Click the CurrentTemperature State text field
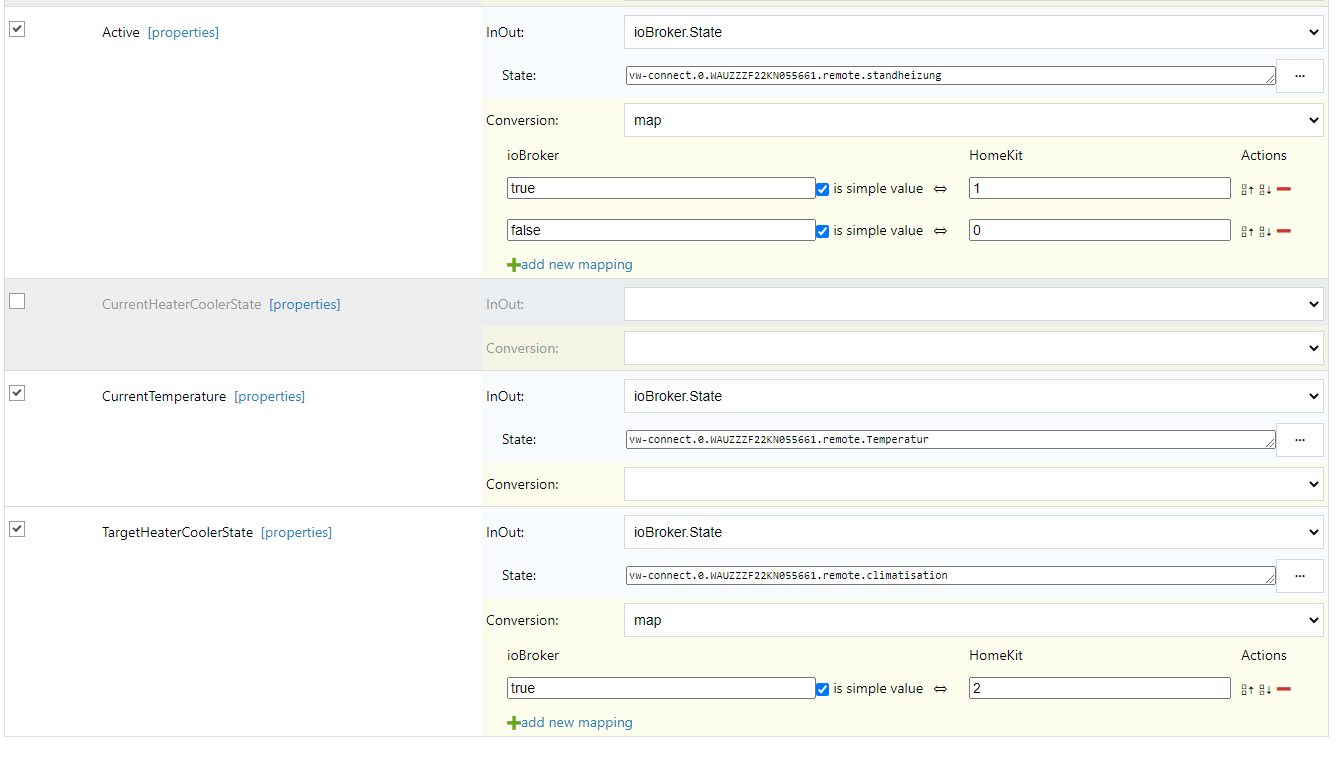 tap(950, 439)
